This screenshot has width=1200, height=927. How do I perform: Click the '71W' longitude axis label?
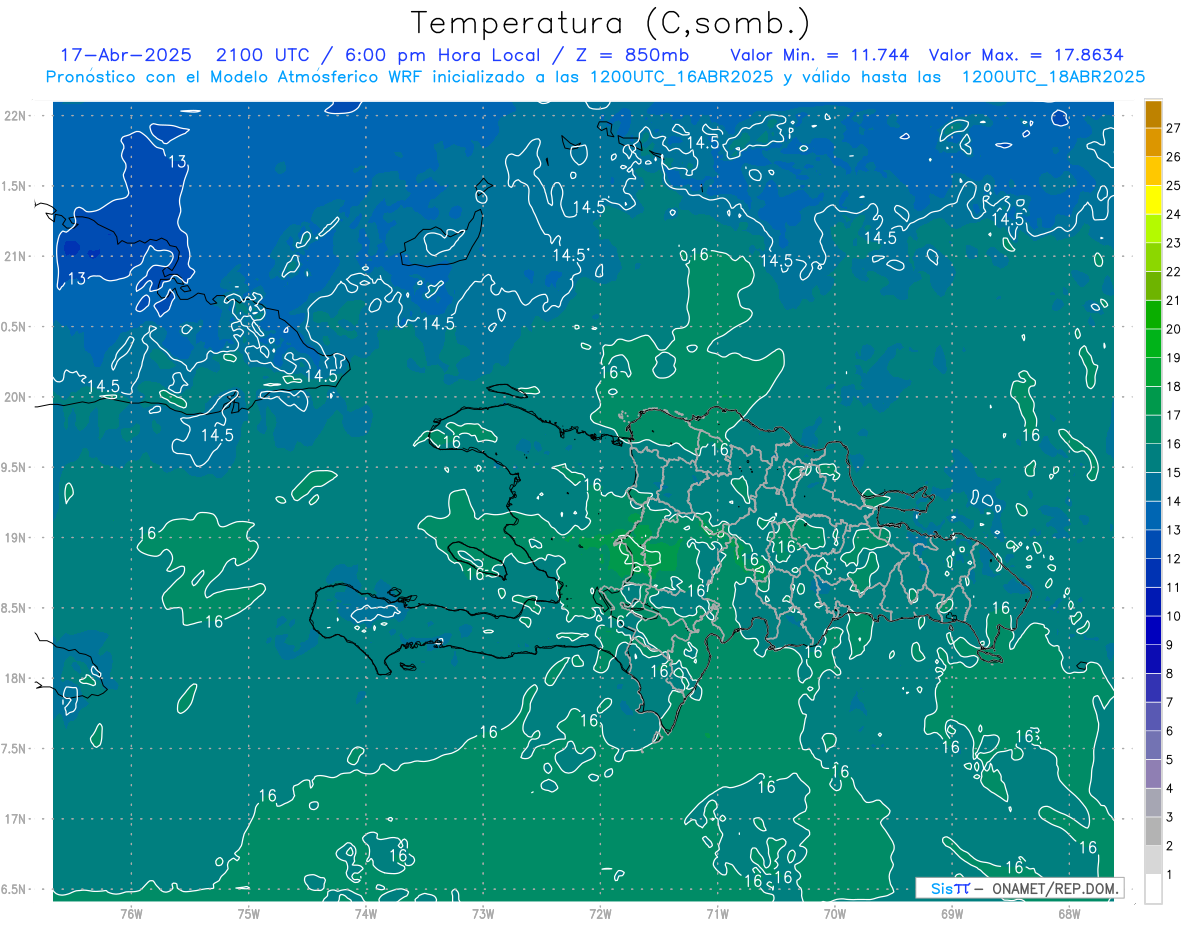717,913
